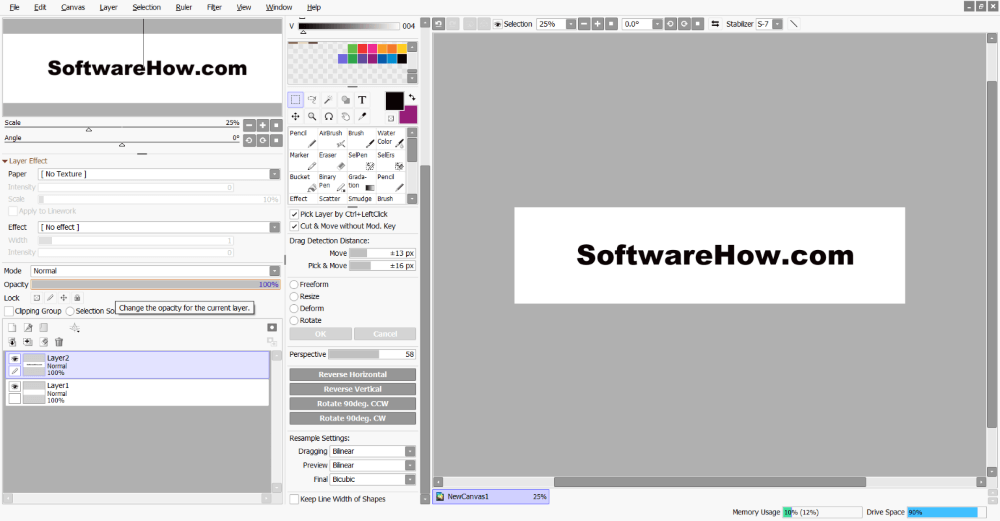Image resolution: width=1000 pixels, height=521 pixels.
Task: Select the Rotate view tool
Action: pyautogui.click(x=328, y=117)
